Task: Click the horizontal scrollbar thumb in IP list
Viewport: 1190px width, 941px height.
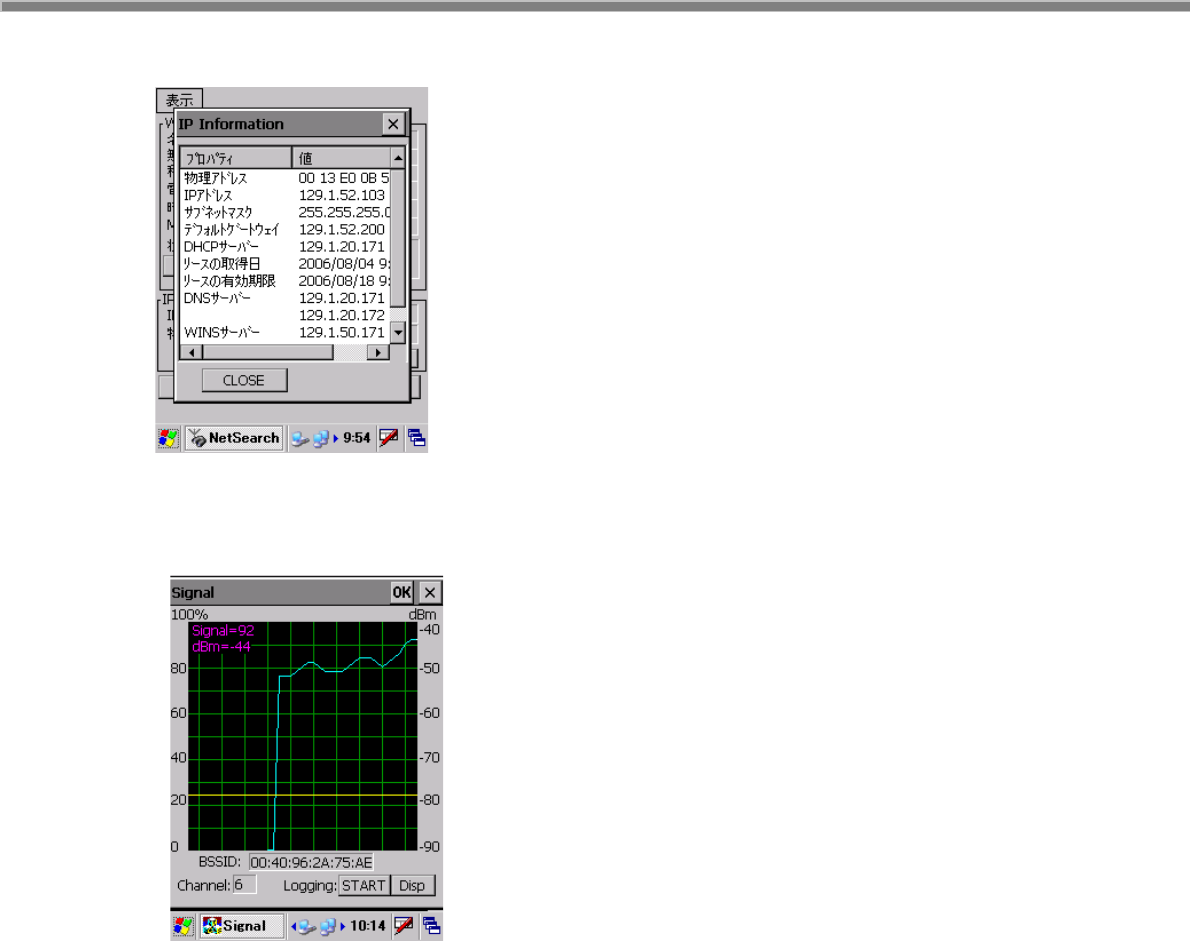Action: pyautogui.click(x=268, y=352)
